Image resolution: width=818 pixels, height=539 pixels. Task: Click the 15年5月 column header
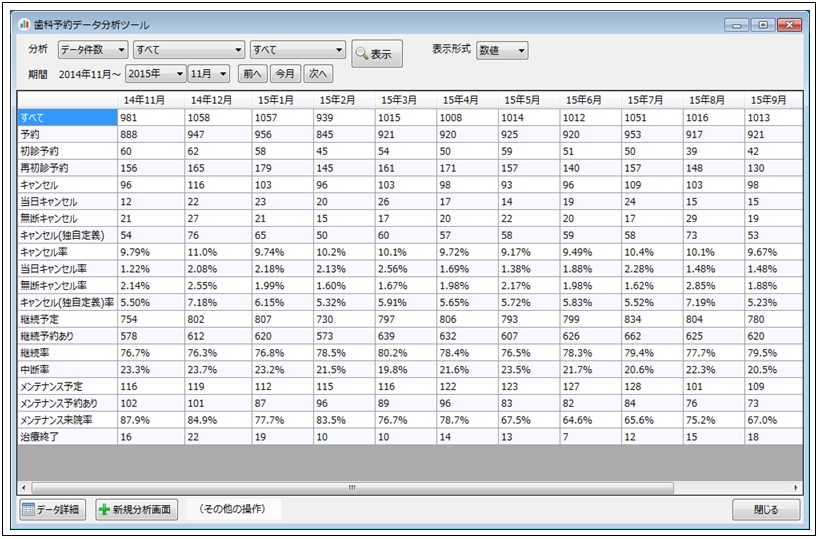coord(528,100)
